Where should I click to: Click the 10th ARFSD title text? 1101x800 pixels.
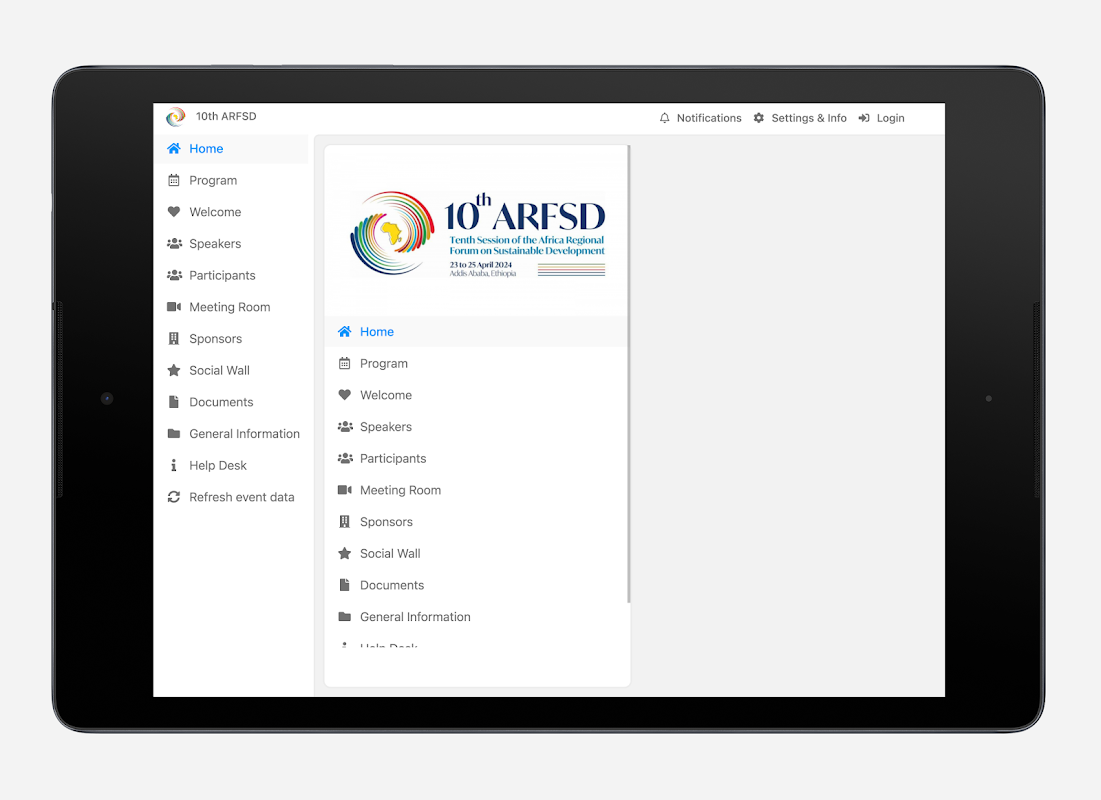pyautogui.click(x=226, y=117)
